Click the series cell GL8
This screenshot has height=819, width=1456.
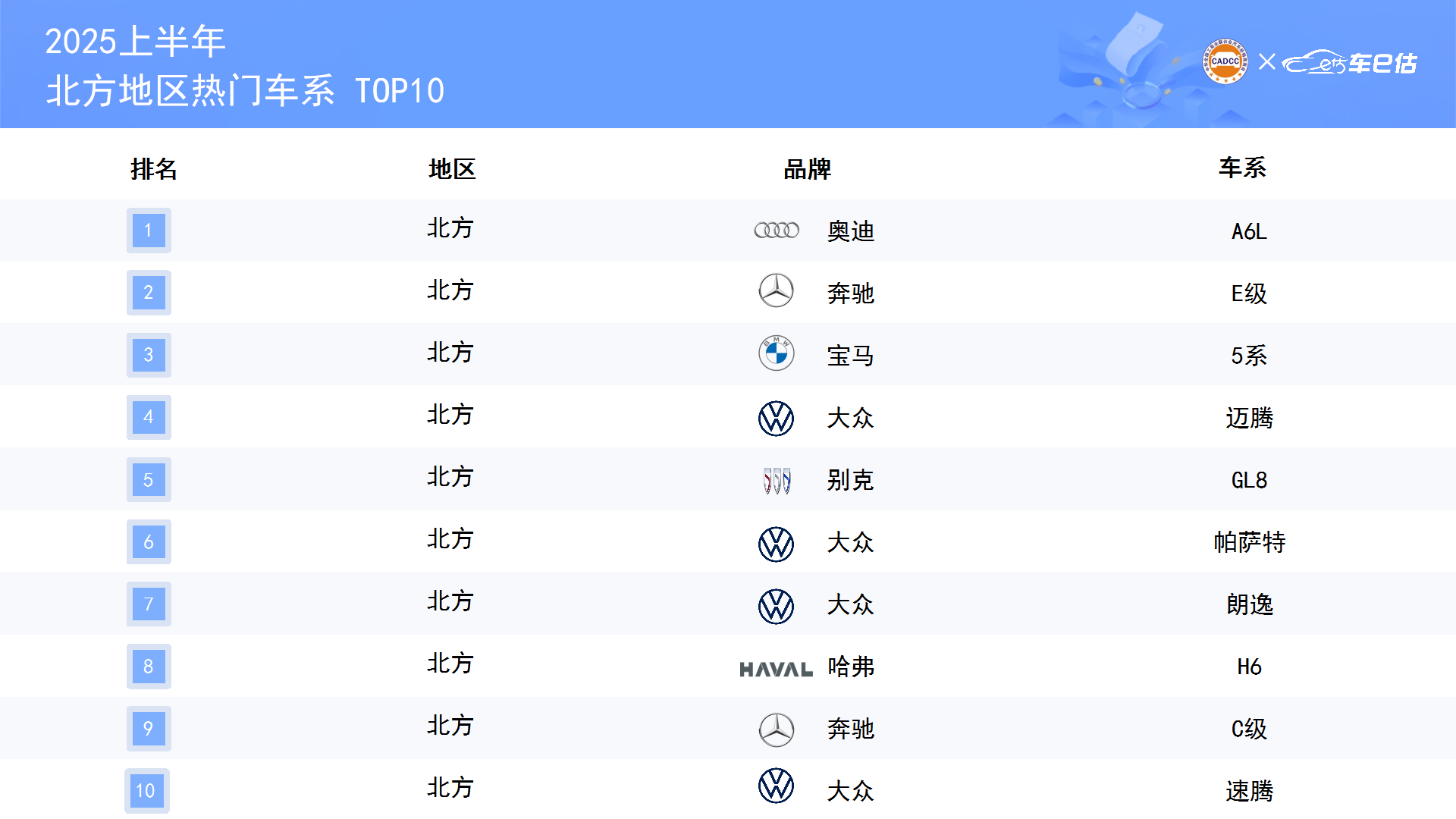click(1249, 480)
